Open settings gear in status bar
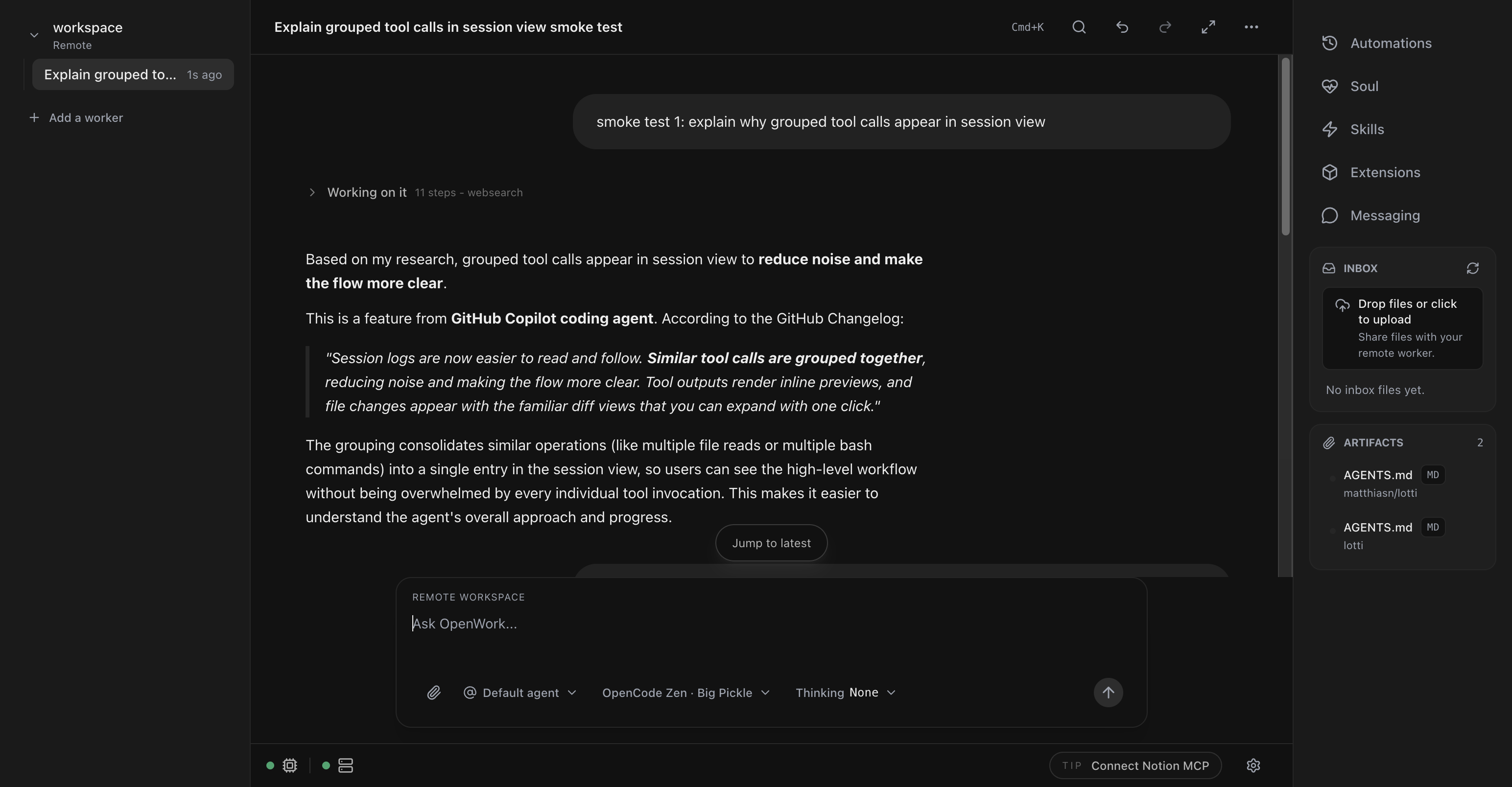This screenshot has width=1512, height=787. (x=1253, y=765)
